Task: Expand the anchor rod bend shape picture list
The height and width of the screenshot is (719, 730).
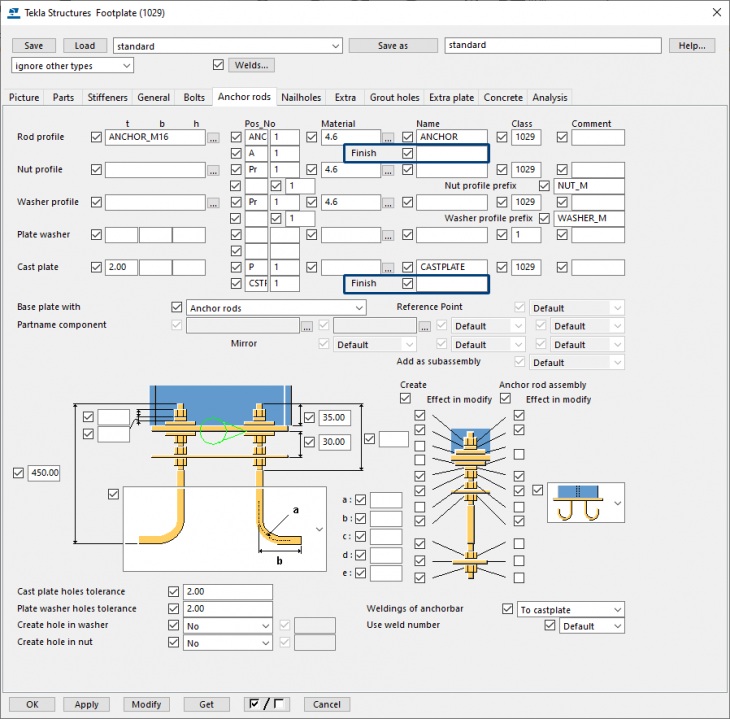Action: (x=319, y=529)
